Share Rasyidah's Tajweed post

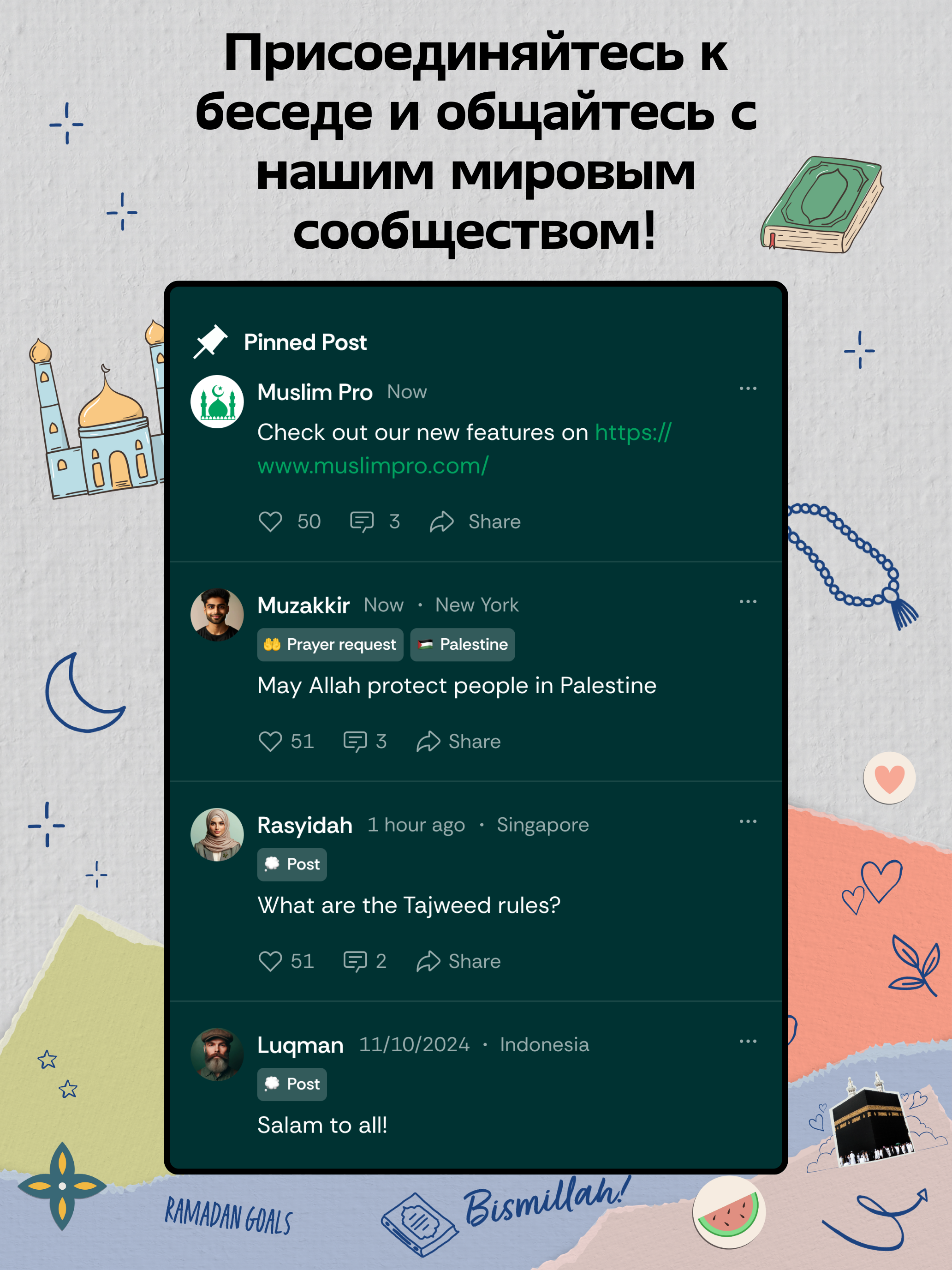458,961
